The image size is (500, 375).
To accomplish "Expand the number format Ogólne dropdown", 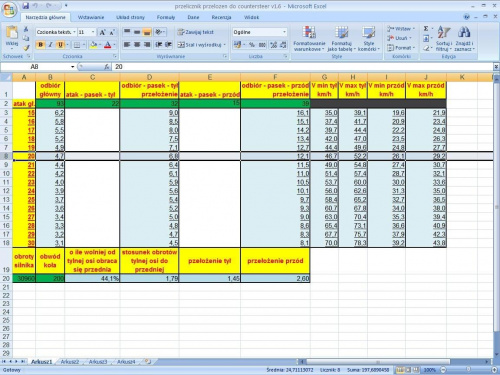I will (284, 32).
